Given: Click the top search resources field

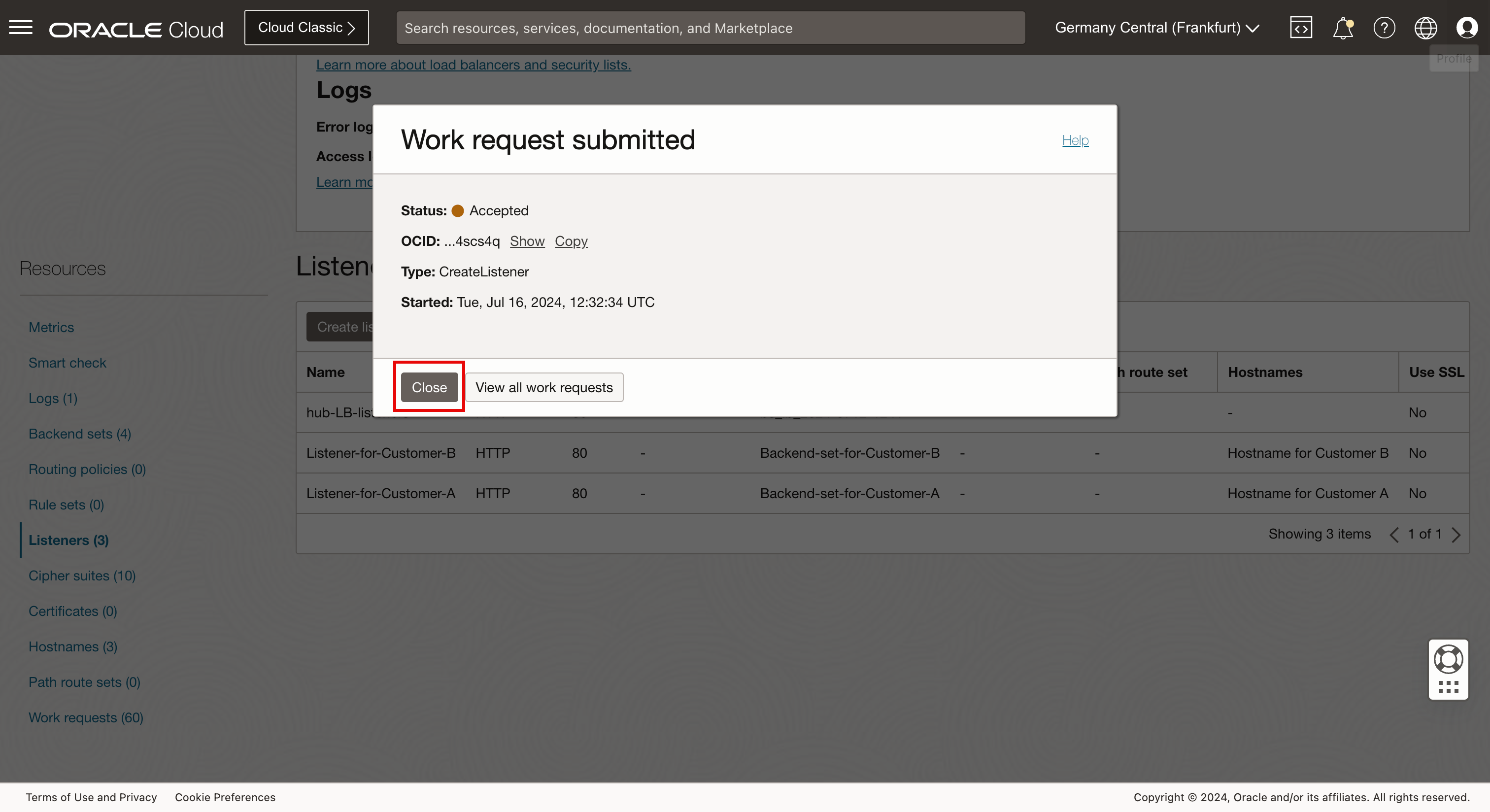Looking at the screenshot, I should pyautogui.click(x=711, y=28).
